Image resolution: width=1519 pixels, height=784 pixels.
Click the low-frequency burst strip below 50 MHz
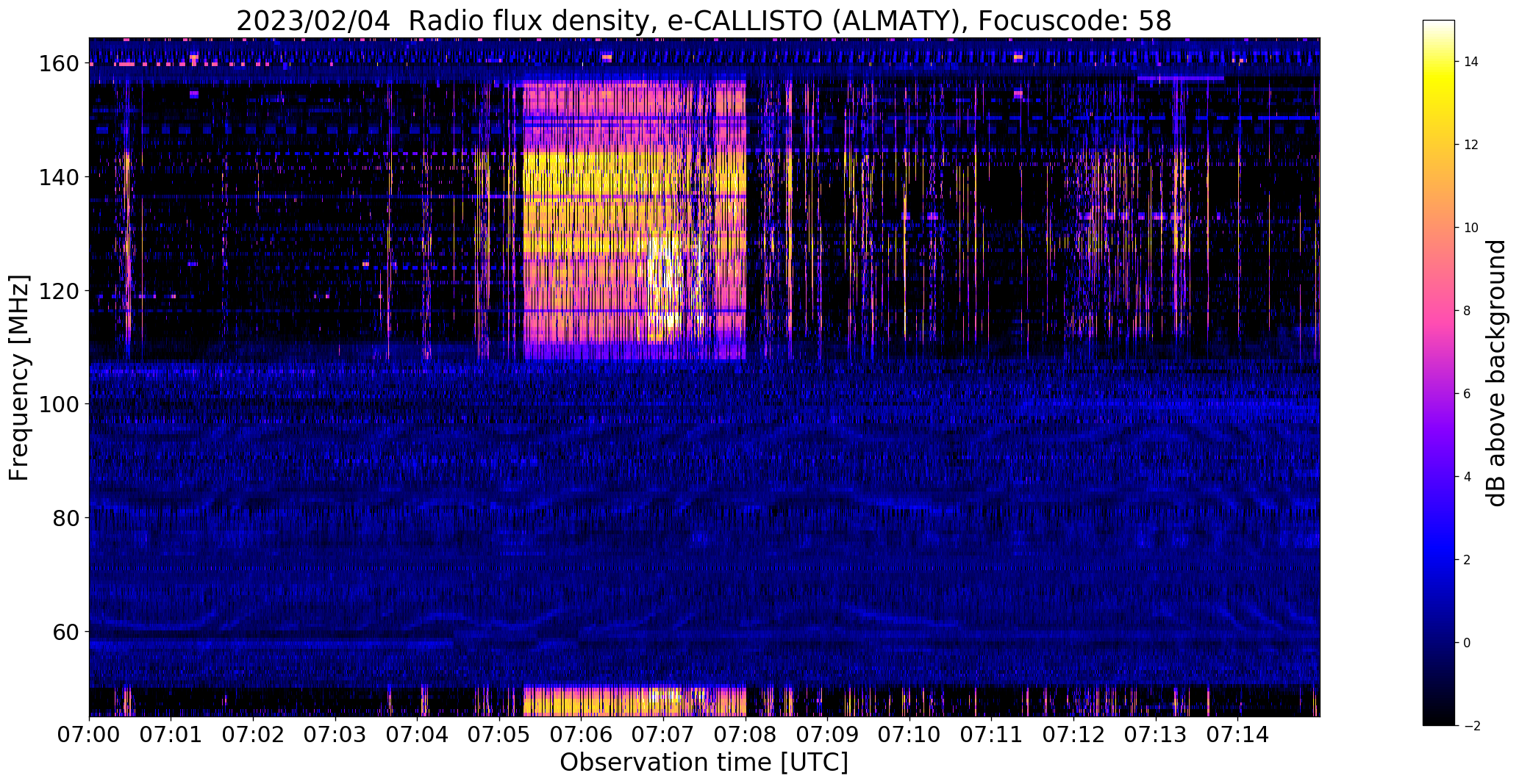pos(635,702)
